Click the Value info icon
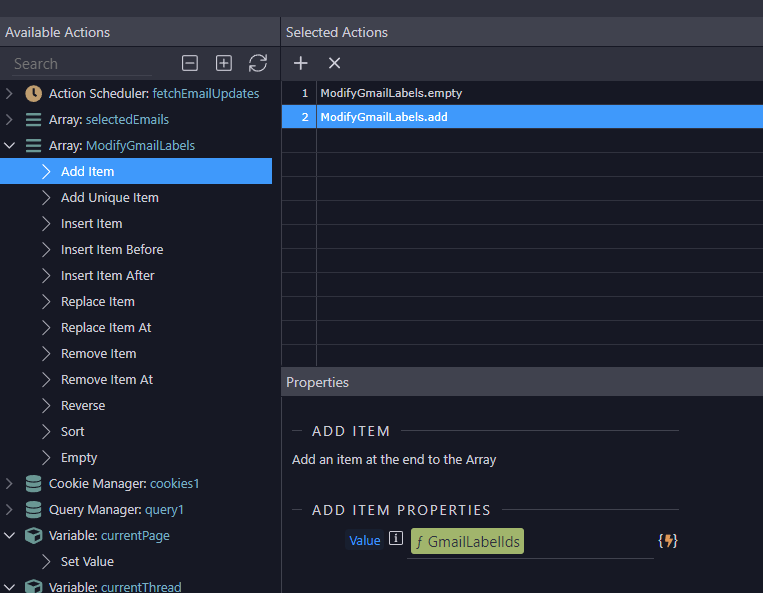This screenshot has height=593, width=763. pyautogui.click(x=396, y=540)
